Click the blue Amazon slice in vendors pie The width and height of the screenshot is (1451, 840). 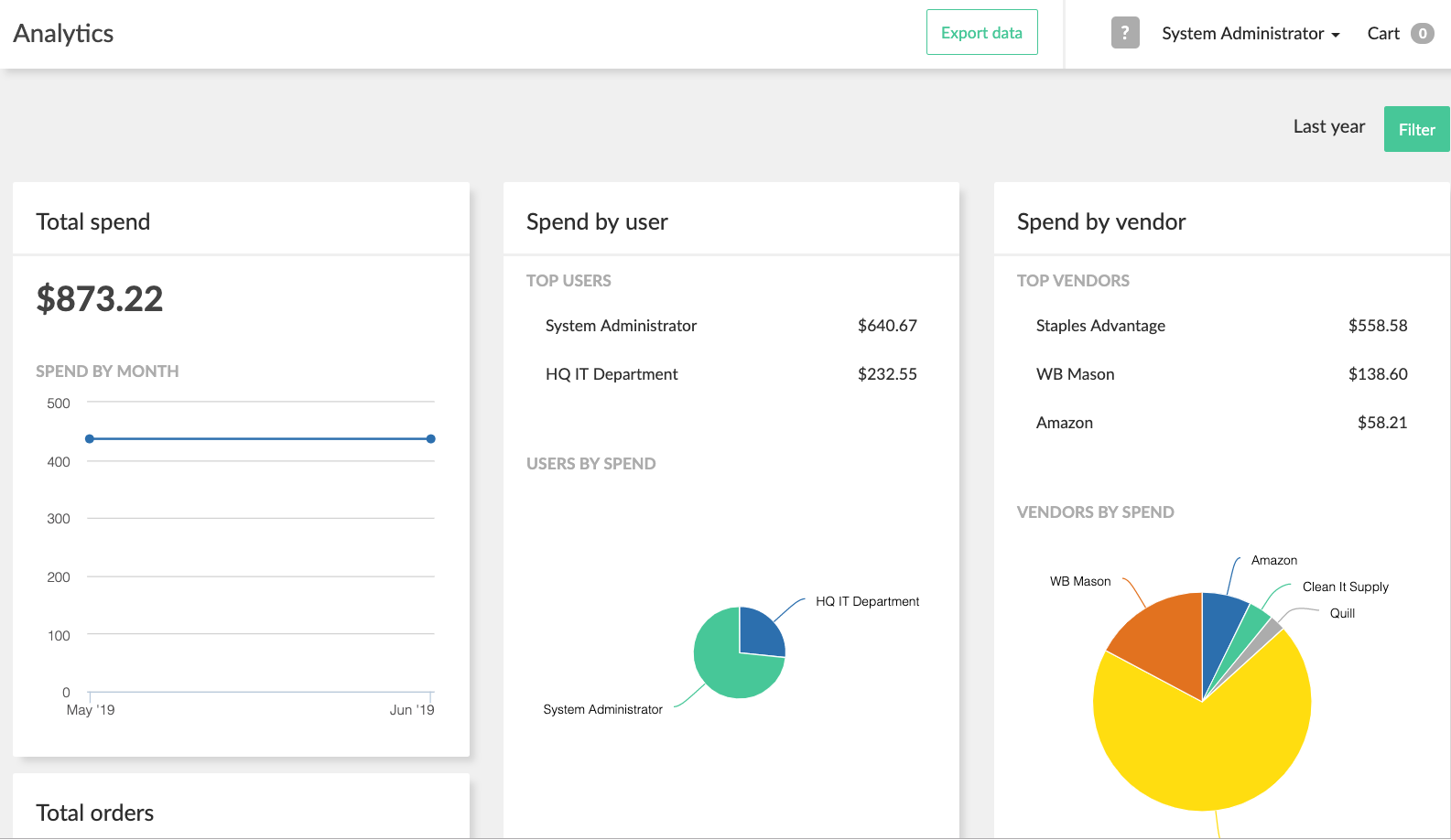tap(1219, 631)
